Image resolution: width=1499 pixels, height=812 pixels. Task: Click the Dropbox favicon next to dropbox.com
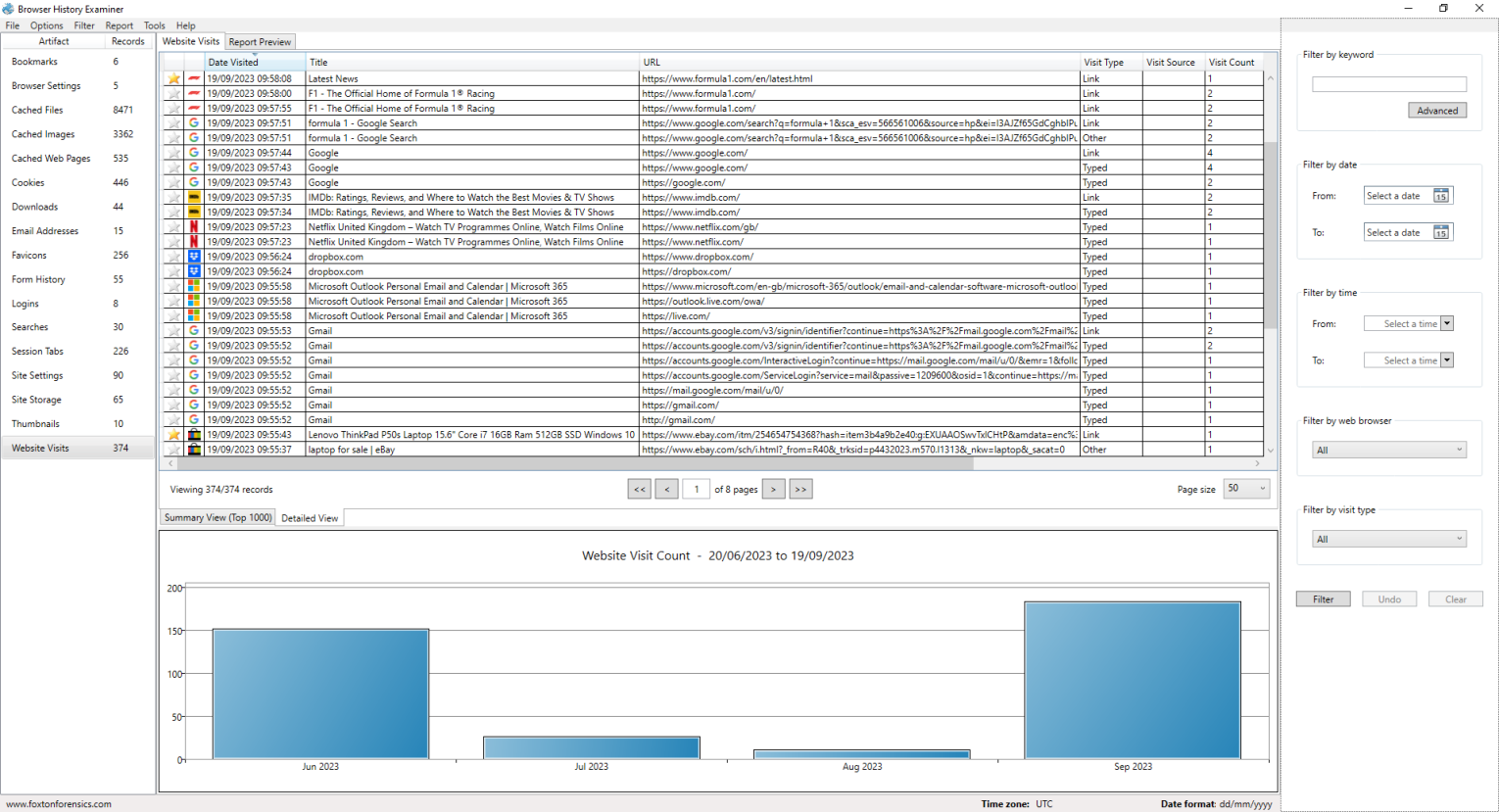point(193,257)
